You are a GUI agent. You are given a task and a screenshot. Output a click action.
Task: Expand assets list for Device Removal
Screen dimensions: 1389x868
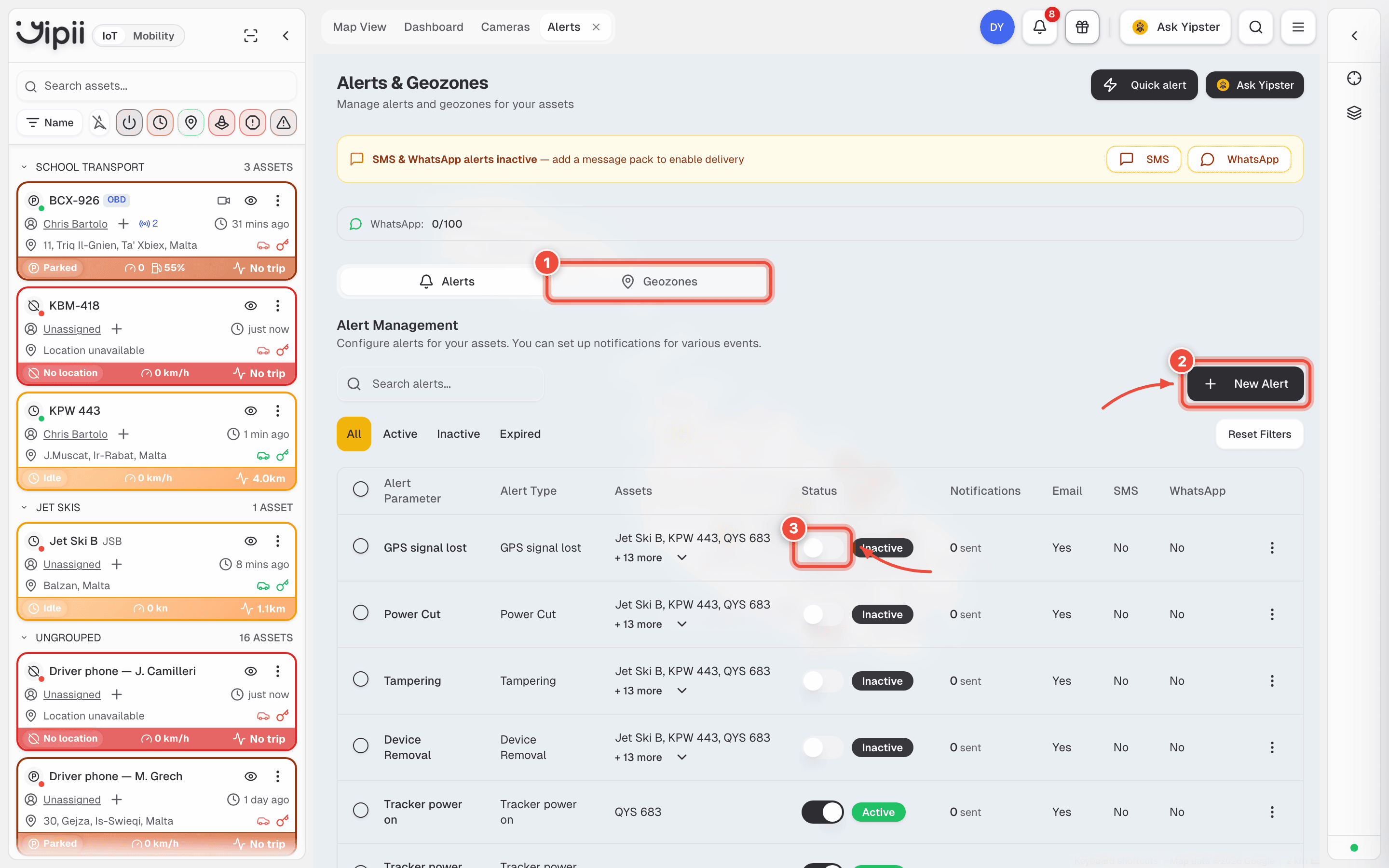click(x=682, y=757)
